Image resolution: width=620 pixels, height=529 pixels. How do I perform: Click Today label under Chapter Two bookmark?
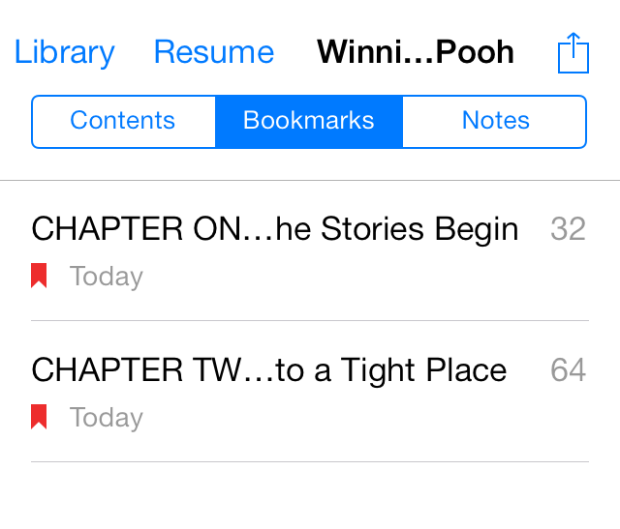(x=106, y=418)
